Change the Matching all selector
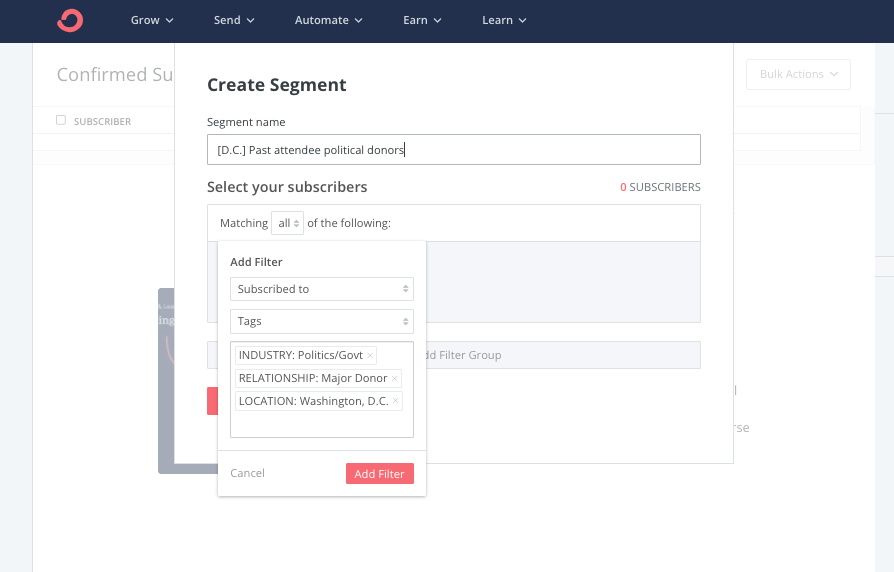 click(287, 223)
